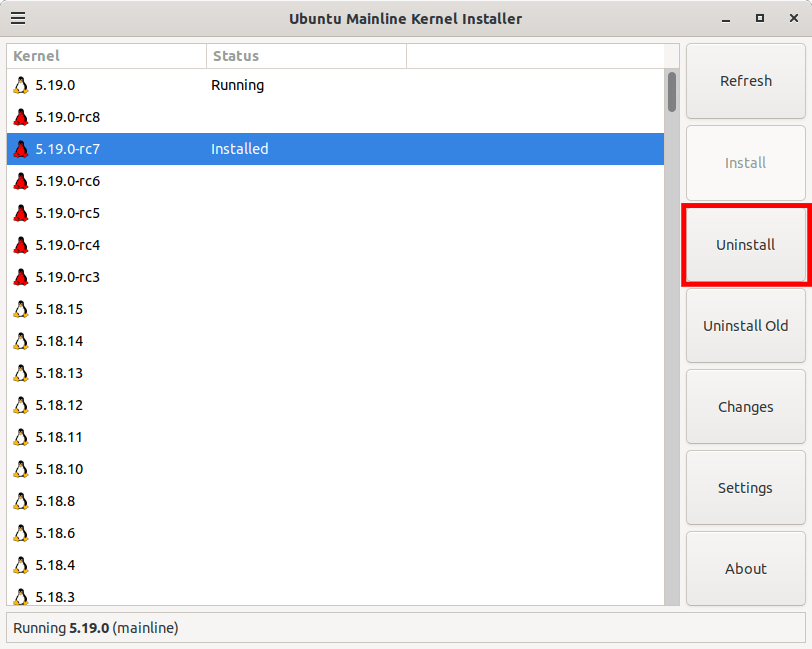Refresh the kernel list
The width and height of the screenshot is (812, 649).
coord(746,81)
